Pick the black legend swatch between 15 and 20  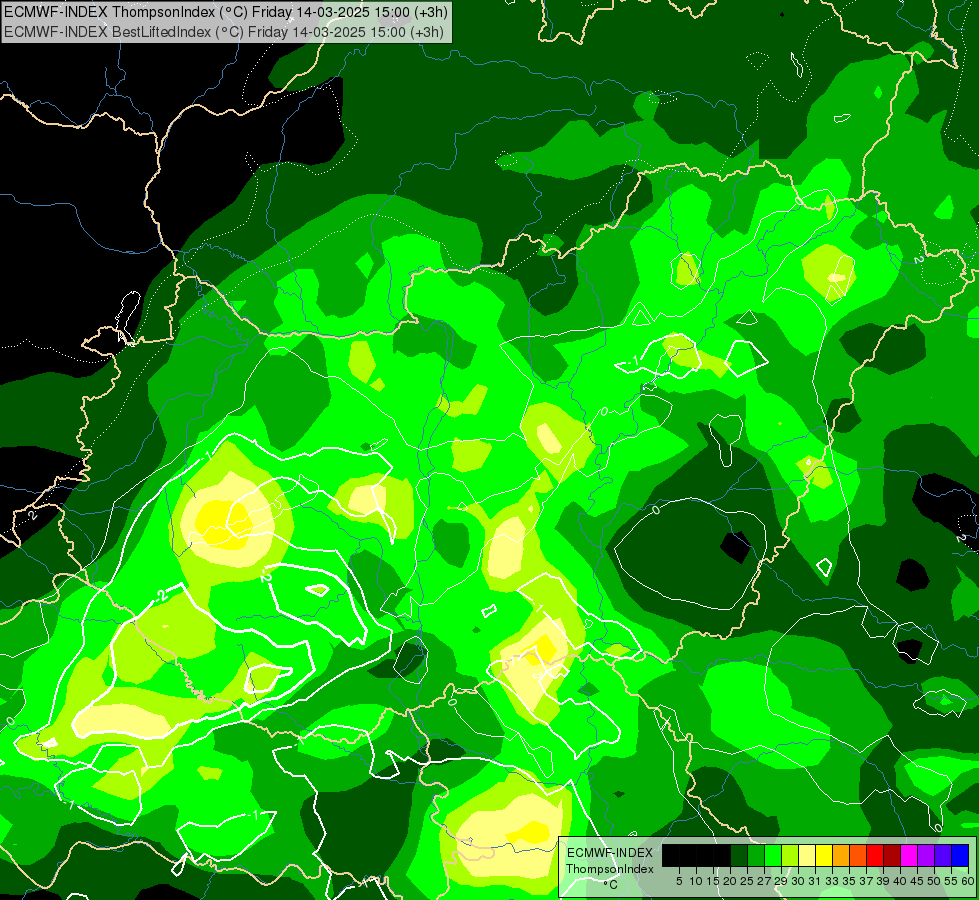722,856
